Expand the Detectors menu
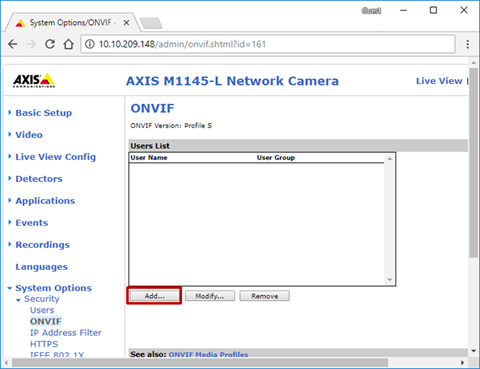Image resolution: width=480 pixels, height=369 pixels. pyautogui.click(x=39, y=179)
